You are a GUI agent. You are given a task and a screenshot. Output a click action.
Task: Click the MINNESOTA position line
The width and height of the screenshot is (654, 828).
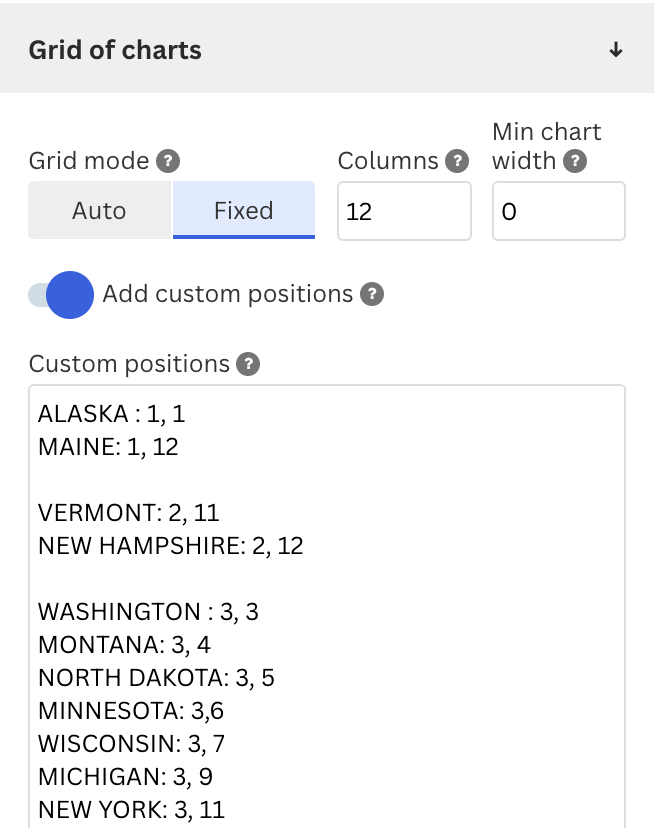tap(130, 711)
